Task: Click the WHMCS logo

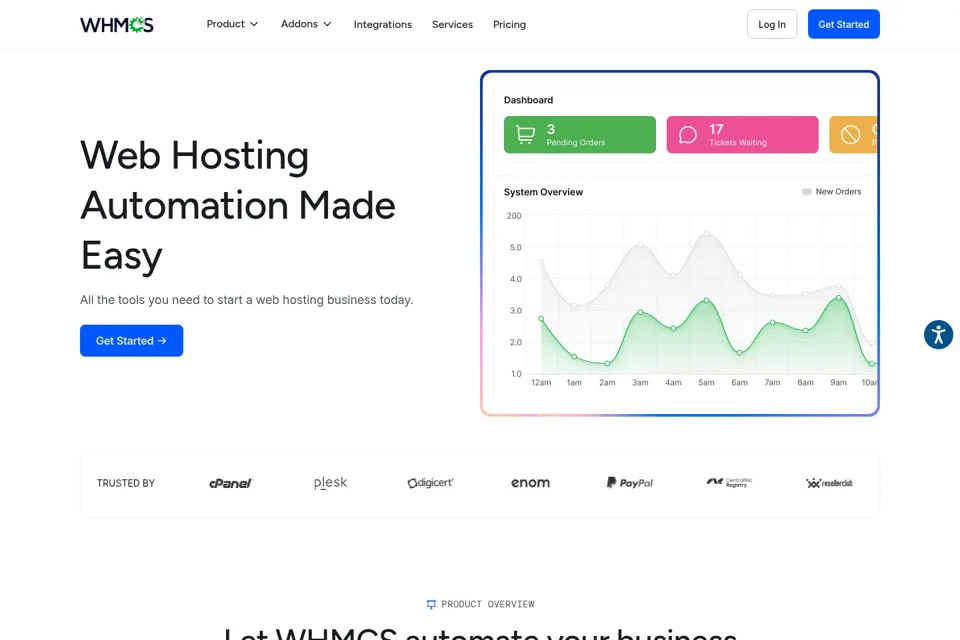Action: click(x=116, y=24)
